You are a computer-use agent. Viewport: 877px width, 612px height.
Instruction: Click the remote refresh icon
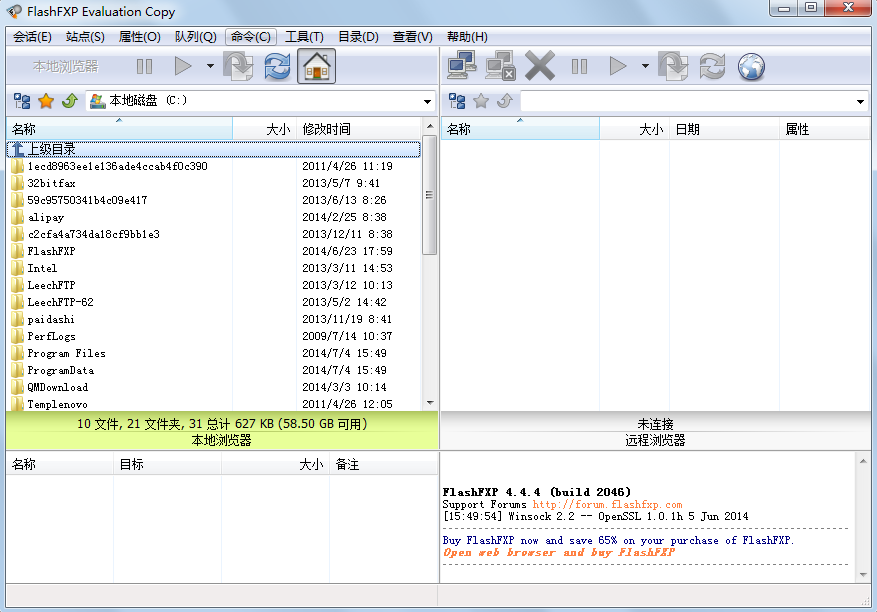(x=712, y=67)
